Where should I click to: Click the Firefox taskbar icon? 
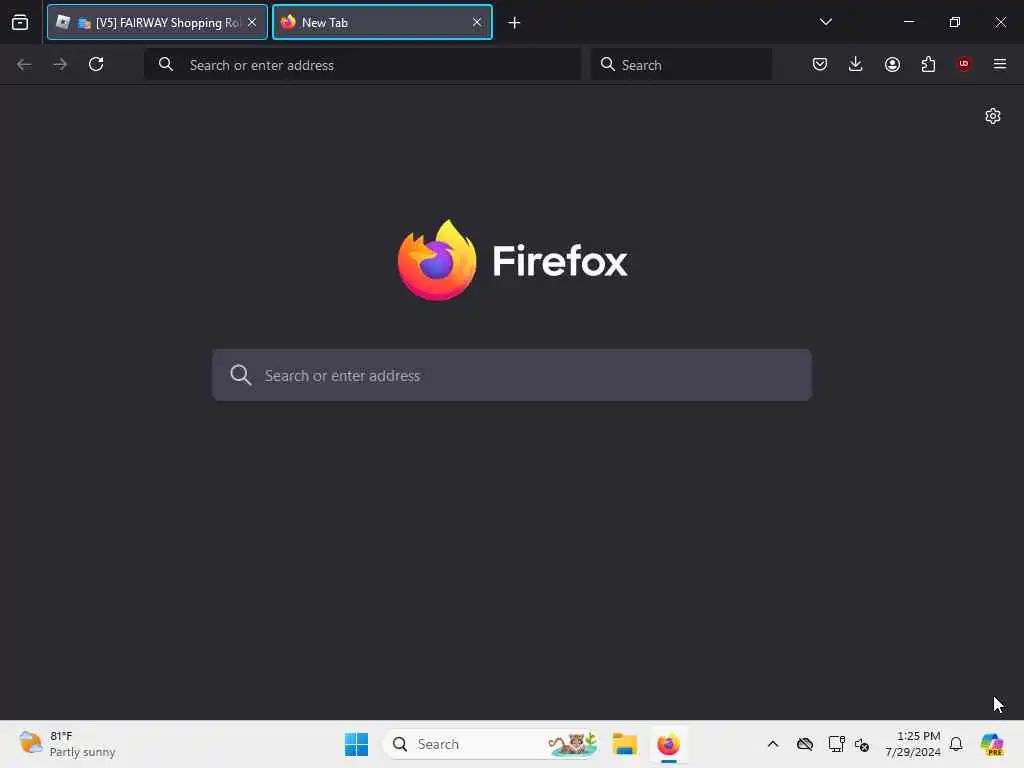(668, 744)
